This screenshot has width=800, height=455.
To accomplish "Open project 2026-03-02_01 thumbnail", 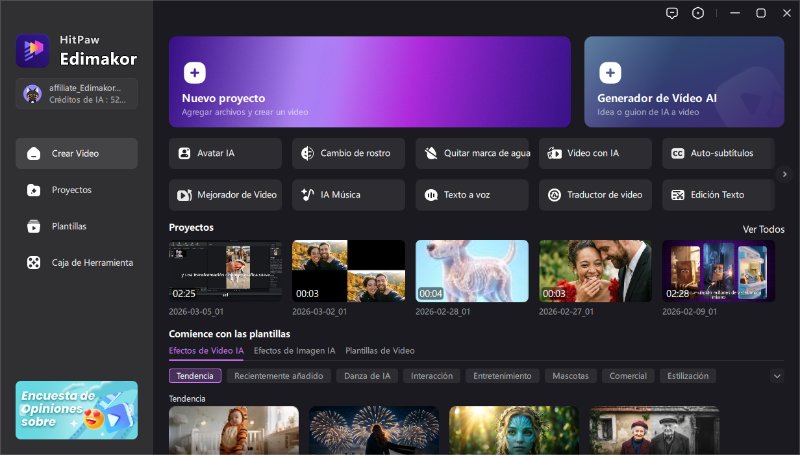I will pyautogui.click(x=348, y=271).
